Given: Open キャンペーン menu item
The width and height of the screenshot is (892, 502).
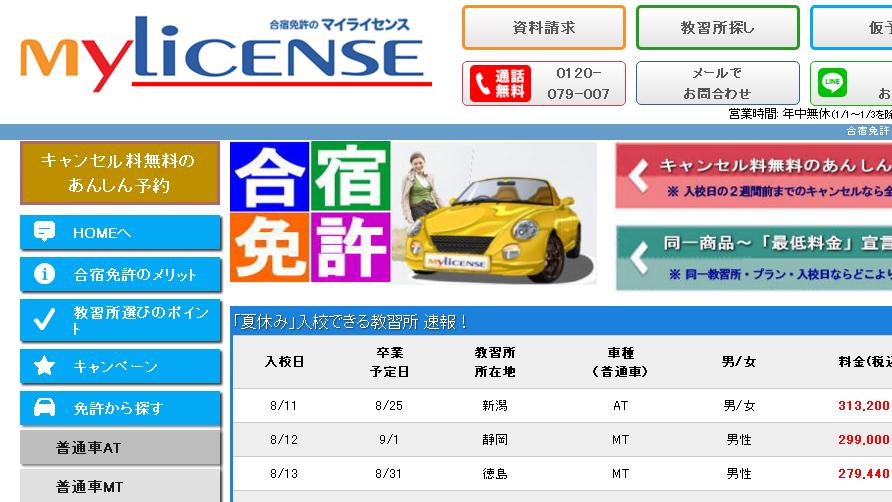Looking at the screenshot, I should coord(121,366).
